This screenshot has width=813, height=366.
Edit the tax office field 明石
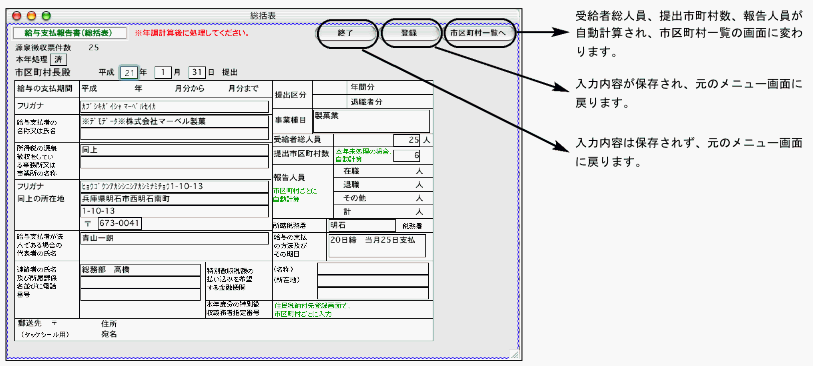click(x=361, y=225)
